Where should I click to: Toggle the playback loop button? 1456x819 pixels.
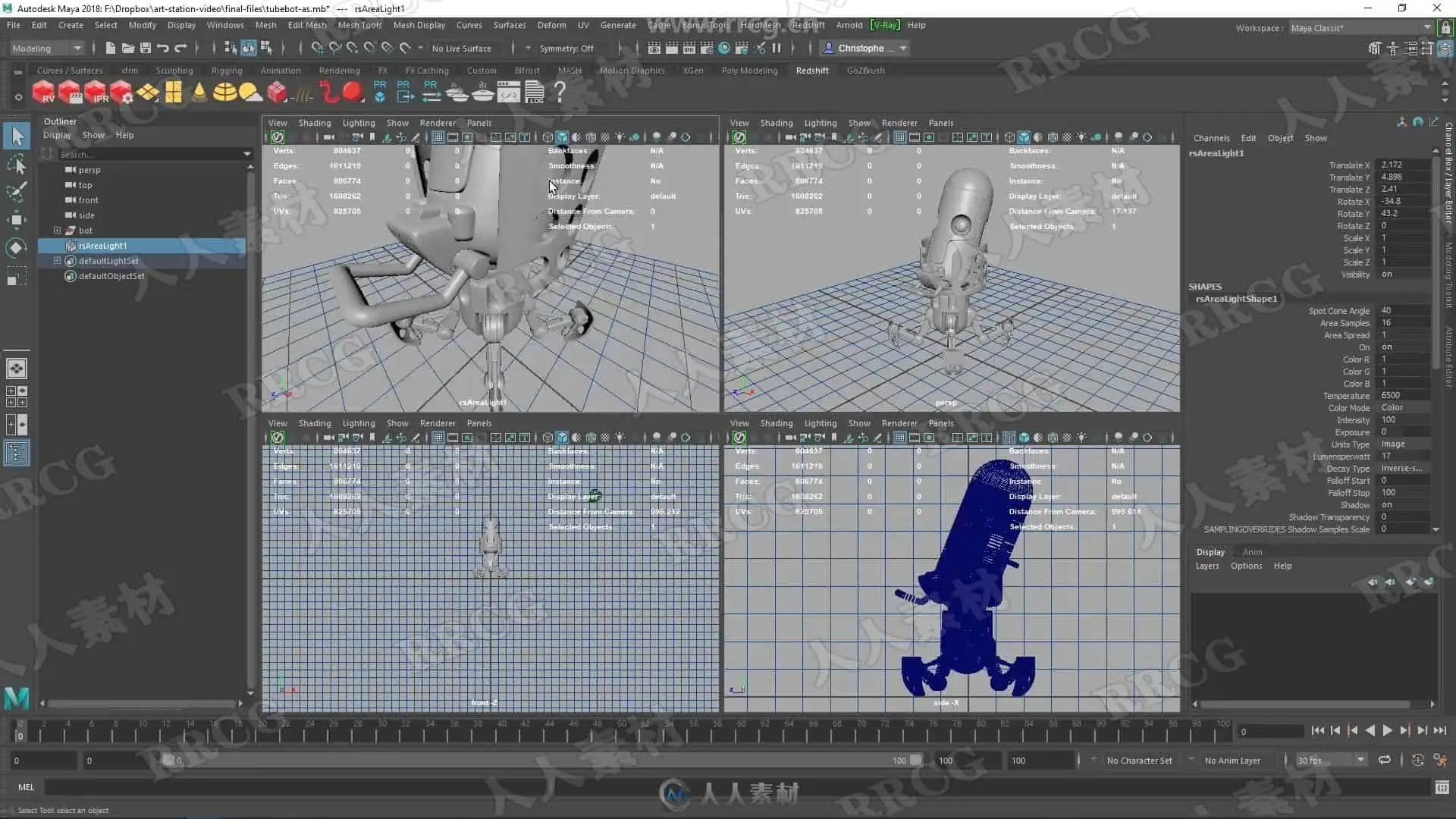pyautogui.click(x=1385, y=760)
